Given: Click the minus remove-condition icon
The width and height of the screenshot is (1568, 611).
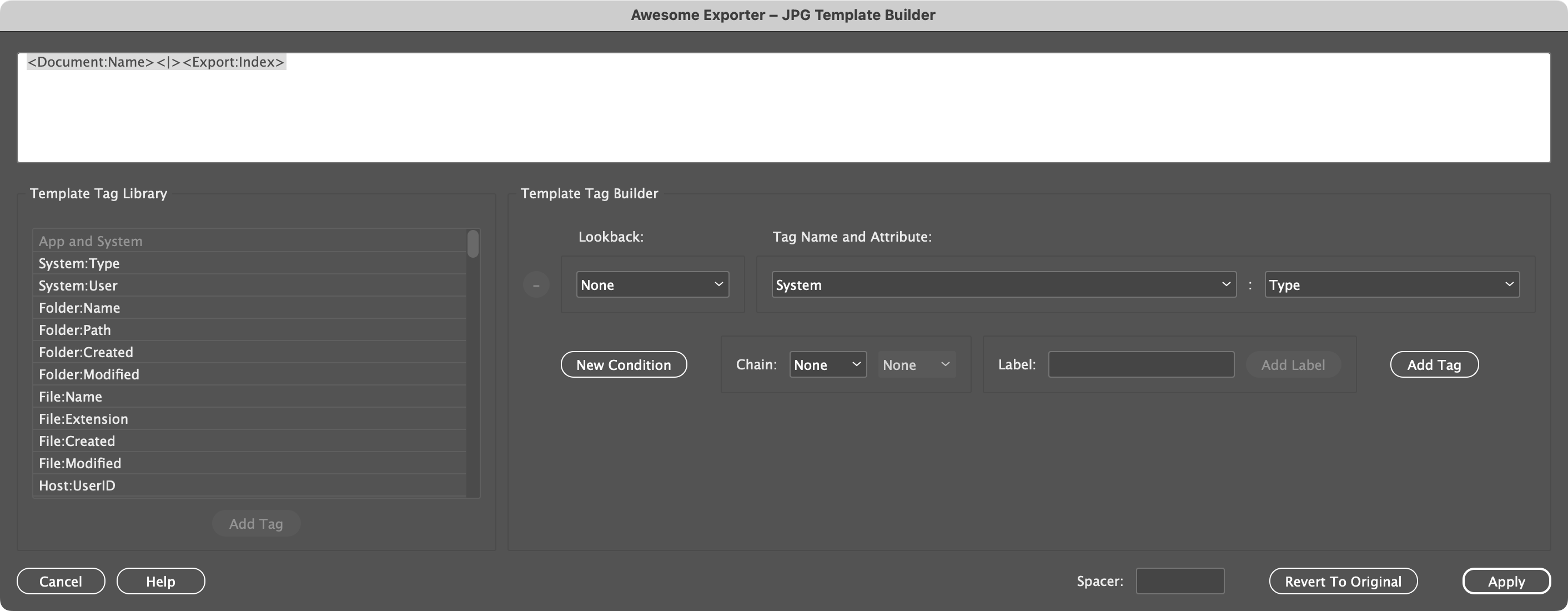Looking at the screenshot, I should click(536, 284).
